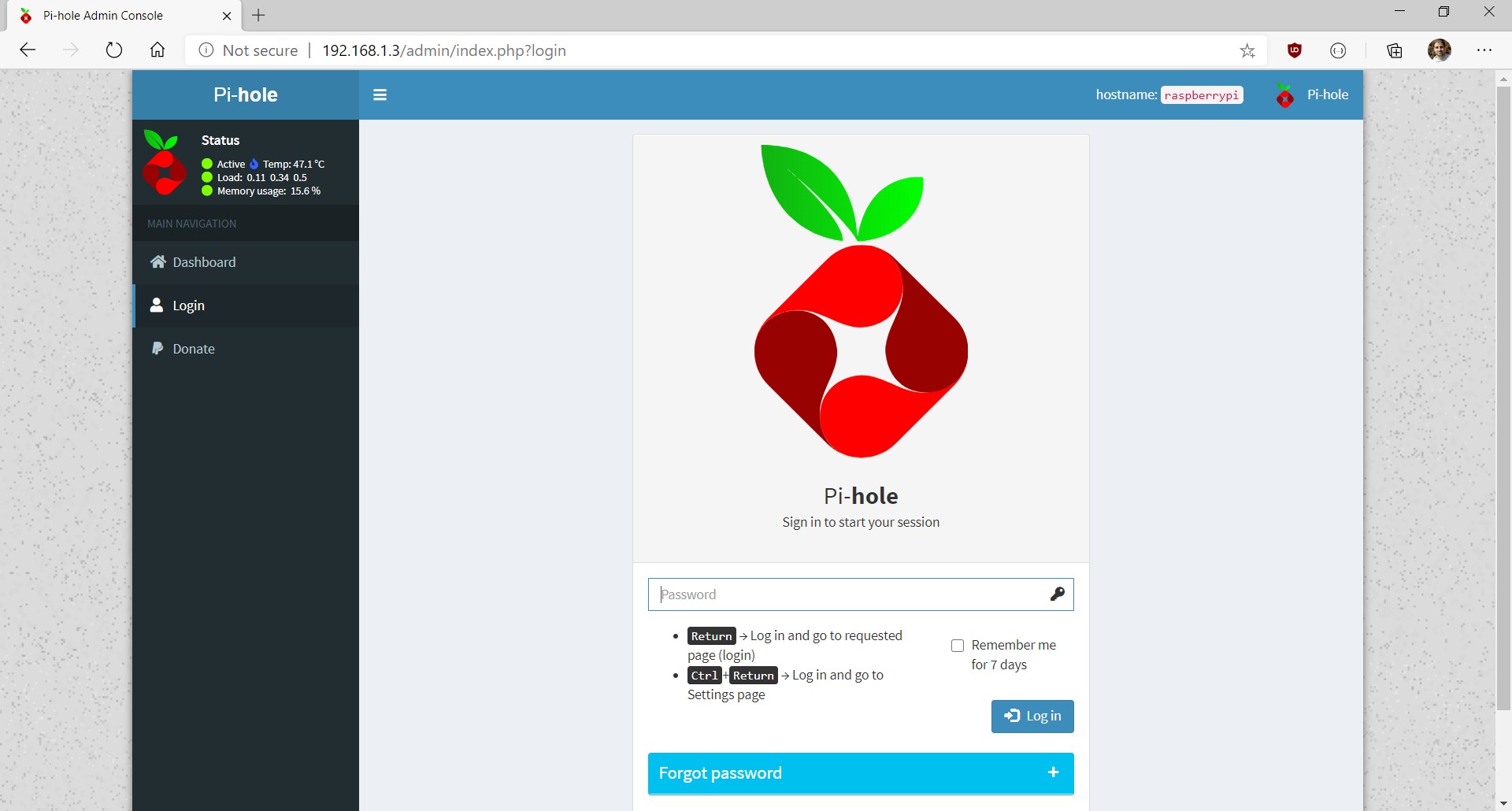Click the Pi-hole header brand title
Screen dimensions: 1512x811
coord(246,94)
